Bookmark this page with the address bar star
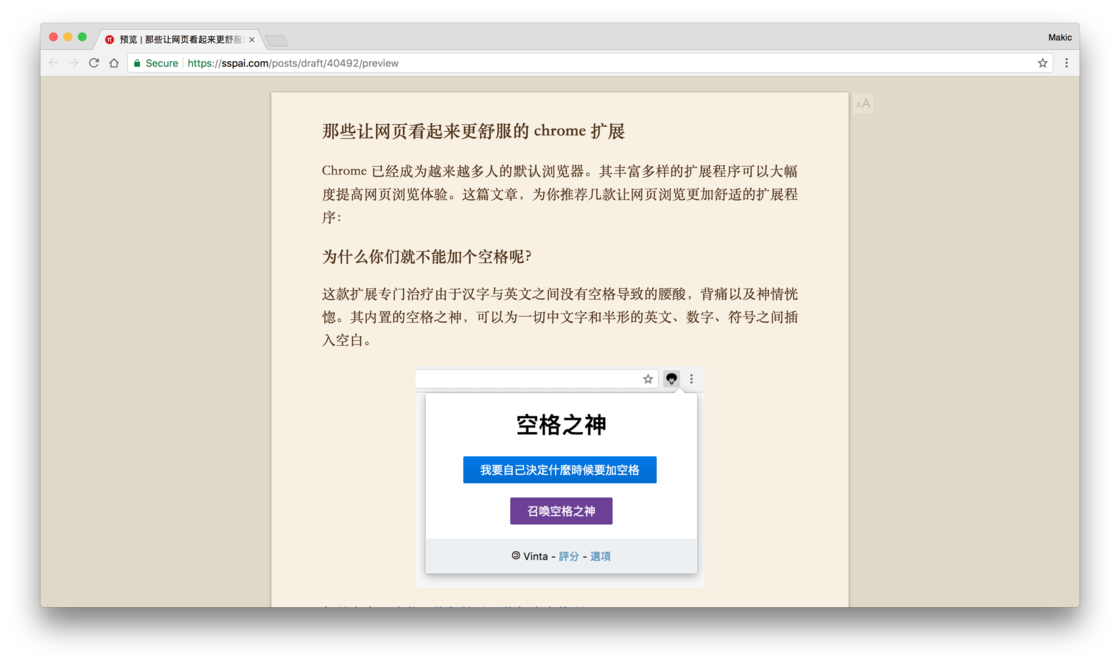Screen dimensions: 1120x665 1042,63
